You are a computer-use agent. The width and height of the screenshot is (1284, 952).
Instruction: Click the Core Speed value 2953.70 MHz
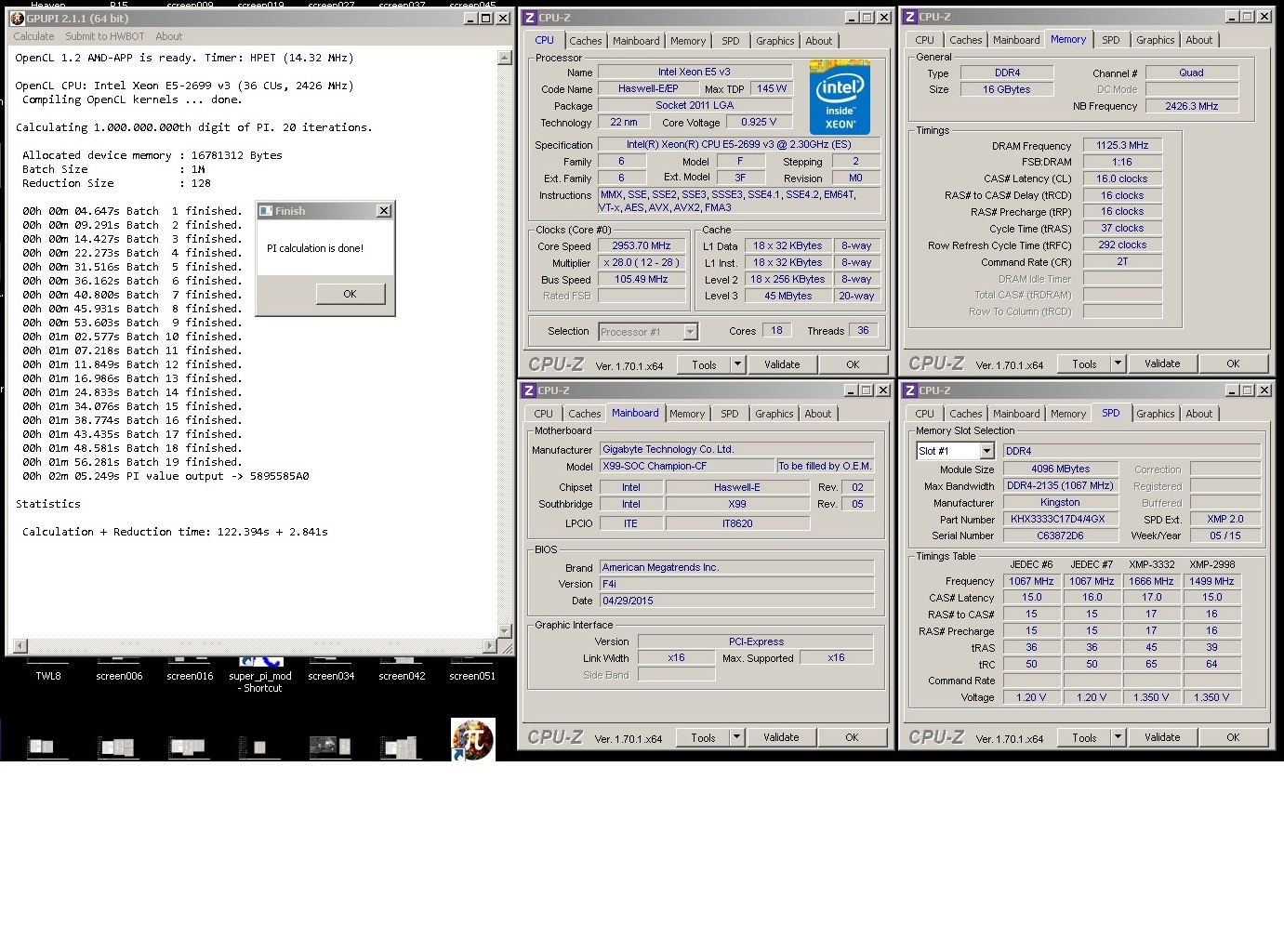coord(642,246)
